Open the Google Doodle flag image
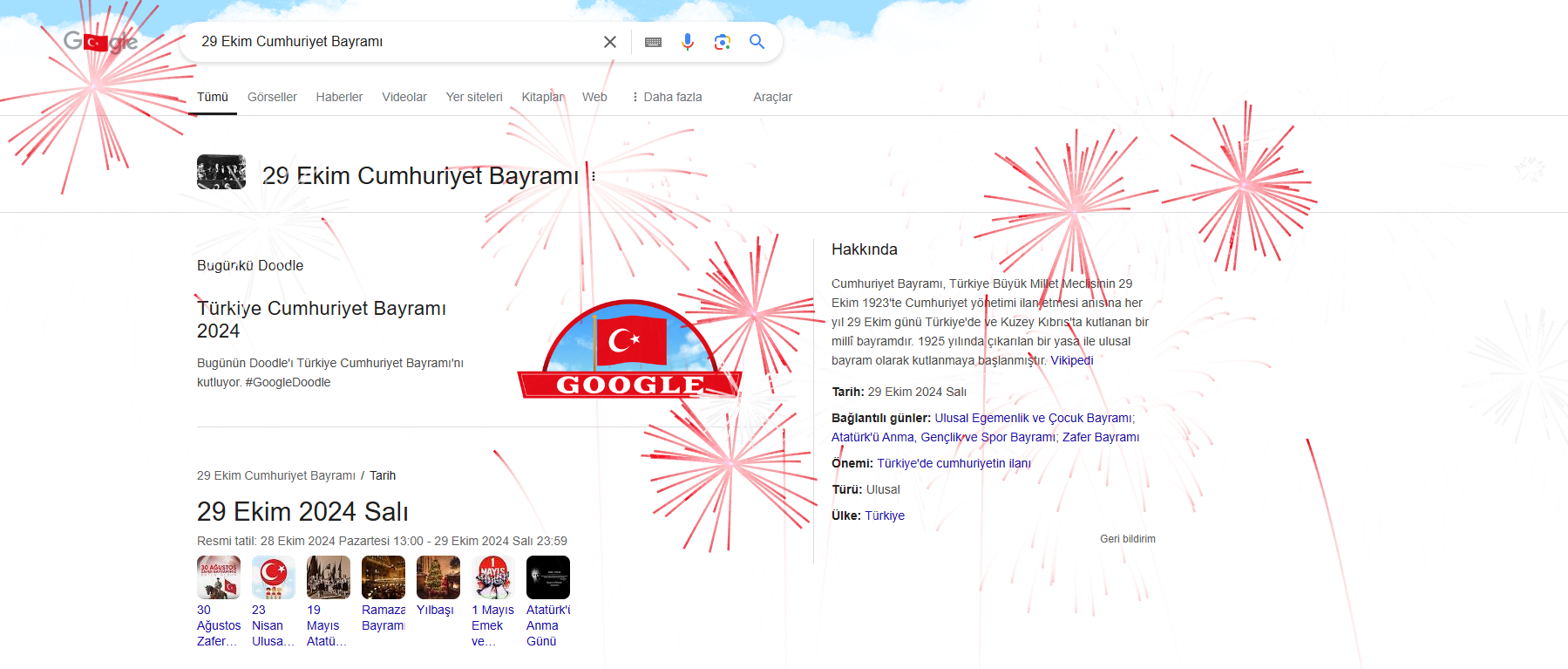This screenshot has width=1568, height=669. point(629,350)
